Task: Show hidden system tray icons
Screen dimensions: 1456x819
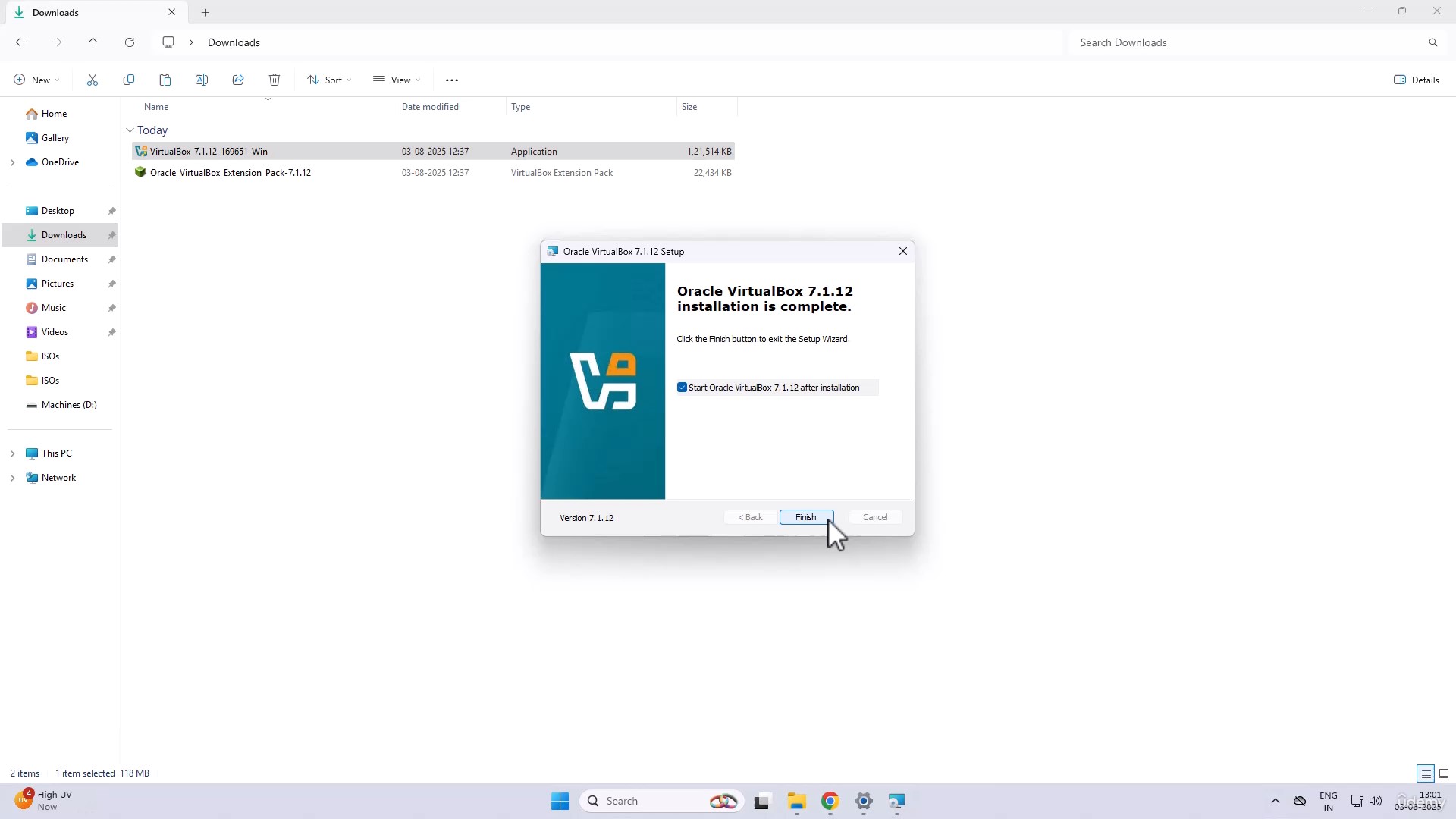Action: click(1276, 801)
